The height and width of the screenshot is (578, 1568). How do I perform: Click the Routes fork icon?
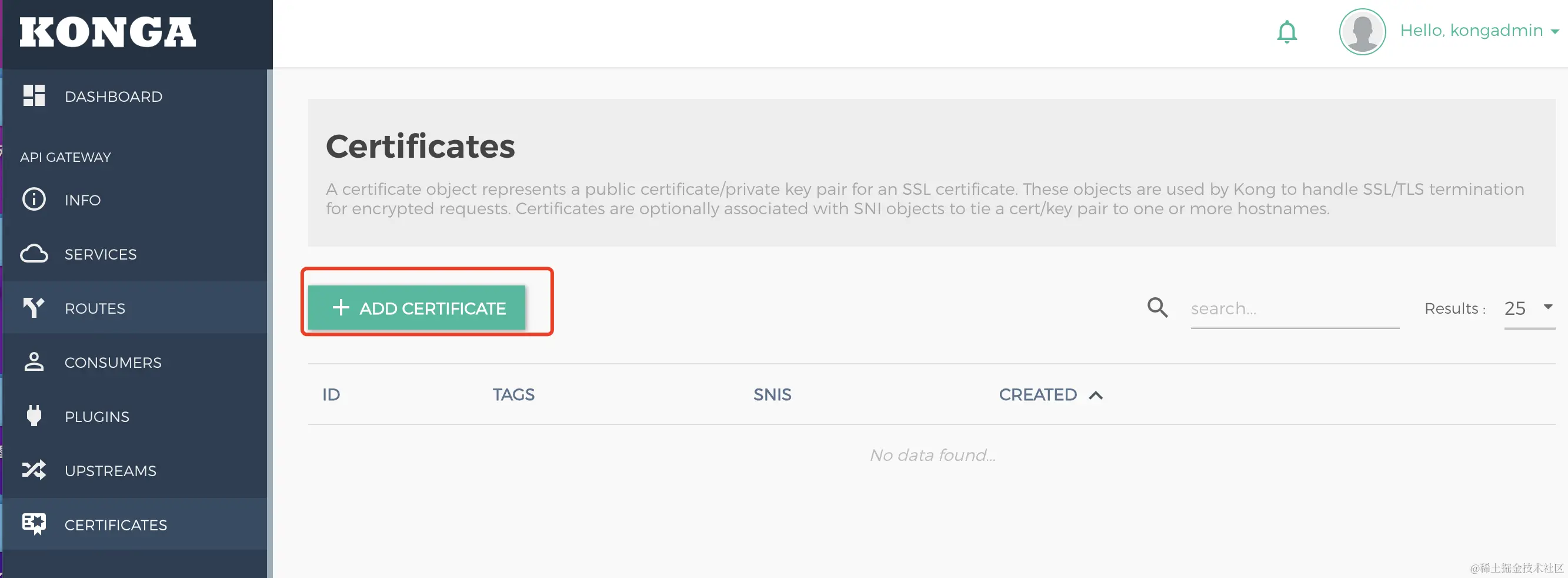point(34,308)
